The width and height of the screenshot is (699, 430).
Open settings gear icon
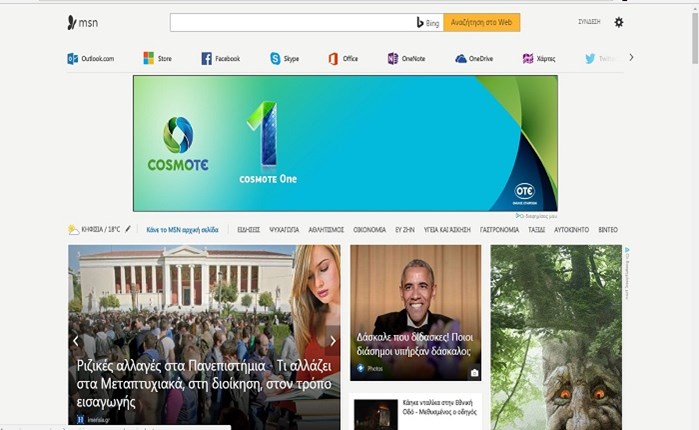pyautogui.click(x=619, y=22)
